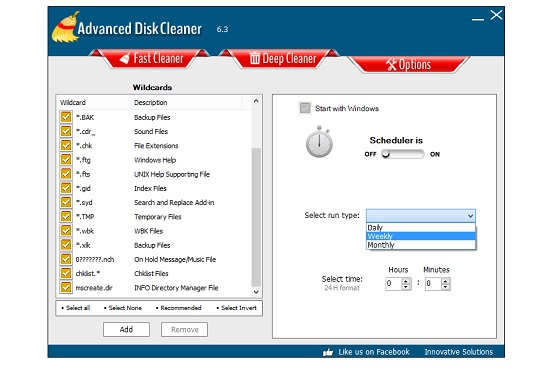Choose Daily from the run type list
Image resolution: width=550 pixels, height=370 pixels.
coord(421,228)
